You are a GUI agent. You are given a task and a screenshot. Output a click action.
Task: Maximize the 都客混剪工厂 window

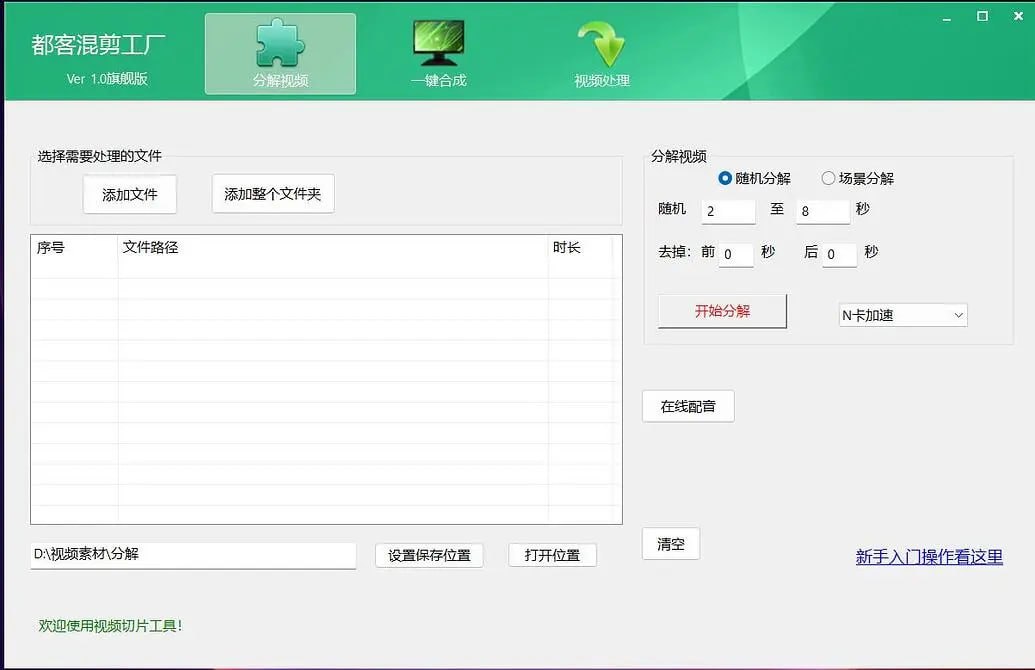point(982,16)
